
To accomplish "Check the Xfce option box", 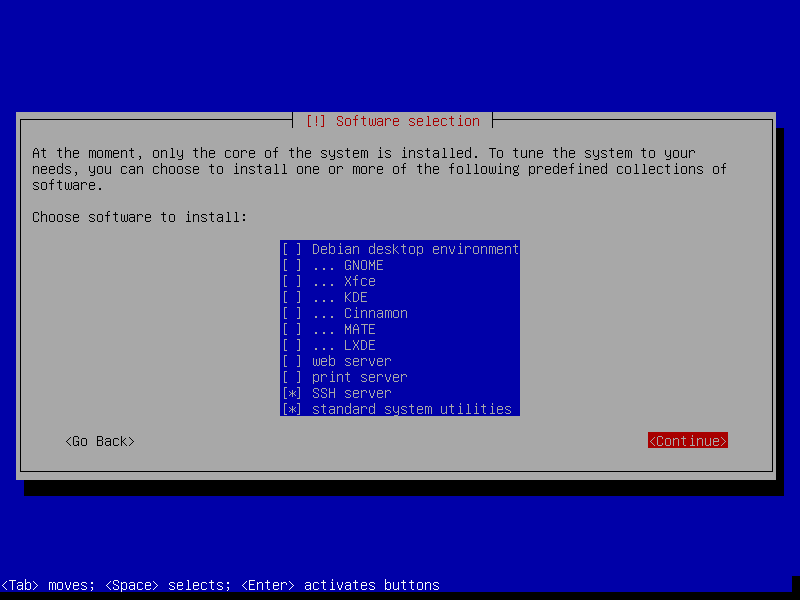I will tap(292, 281).
